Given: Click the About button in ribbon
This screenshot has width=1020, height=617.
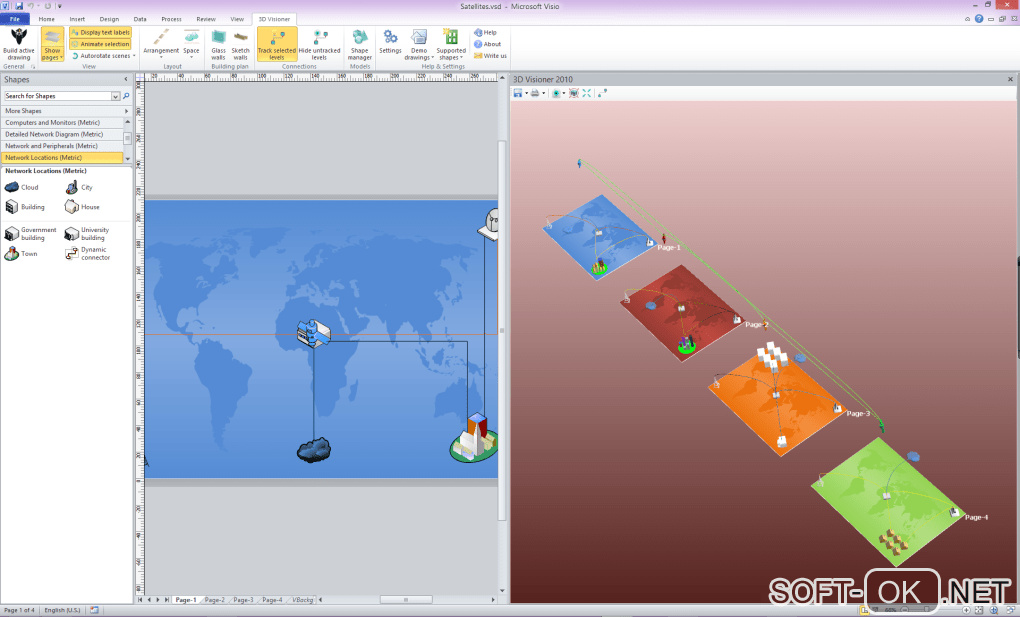Looking at the screenshot, I should (x=487, y=44).
